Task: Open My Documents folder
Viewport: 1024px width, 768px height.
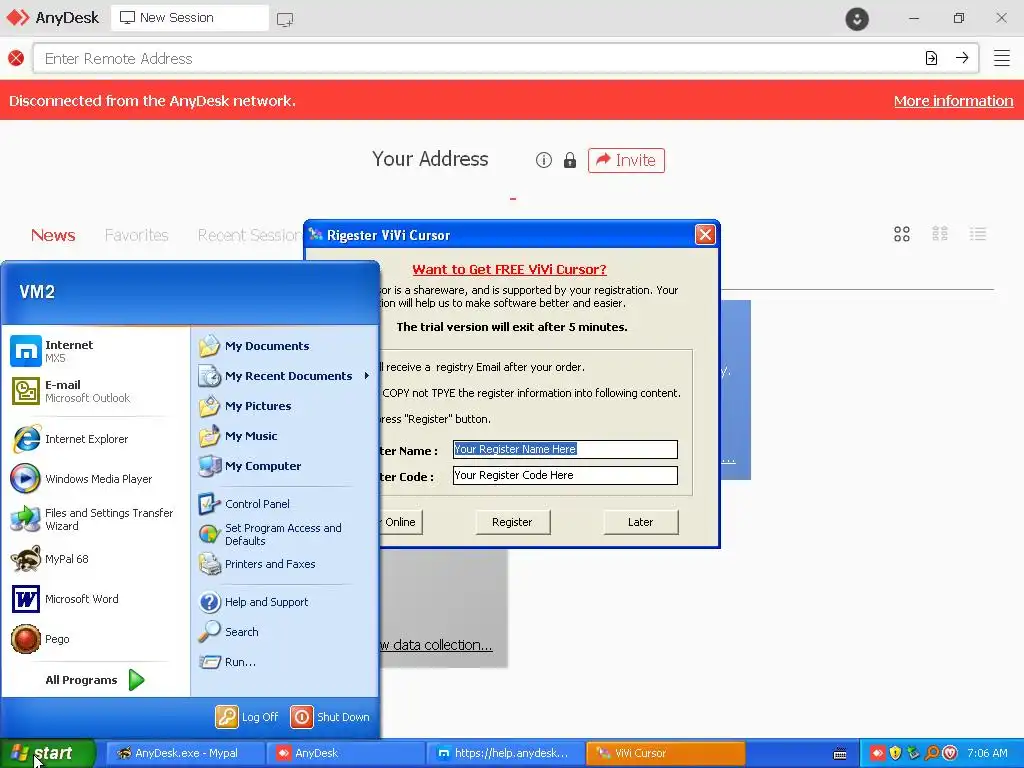Action: pos(285,346)
